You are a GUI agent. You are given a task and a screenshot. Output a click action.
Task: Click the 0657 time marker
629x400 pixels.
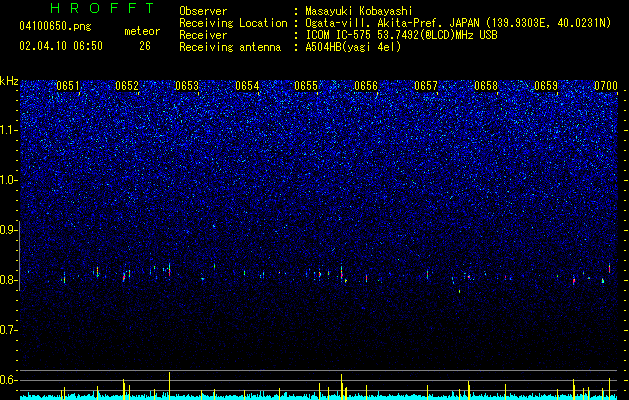coord(426,86)
